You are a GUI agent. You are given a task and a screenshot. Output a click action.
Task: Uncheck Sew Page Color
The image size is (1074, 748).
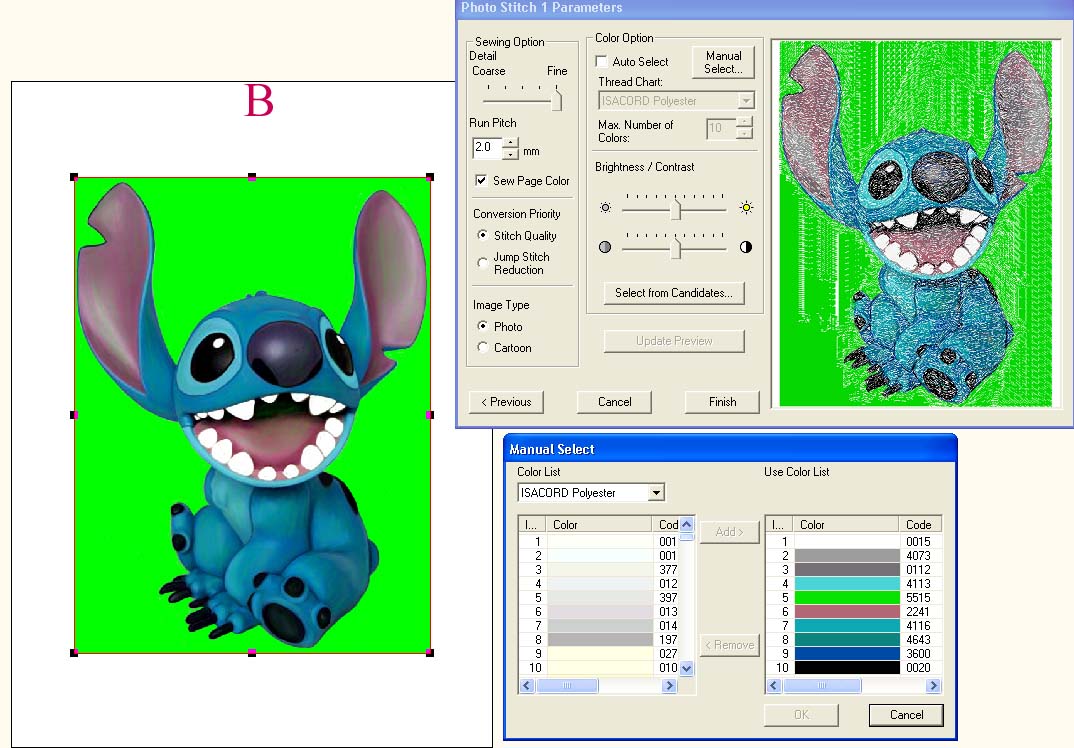(481, 180)
